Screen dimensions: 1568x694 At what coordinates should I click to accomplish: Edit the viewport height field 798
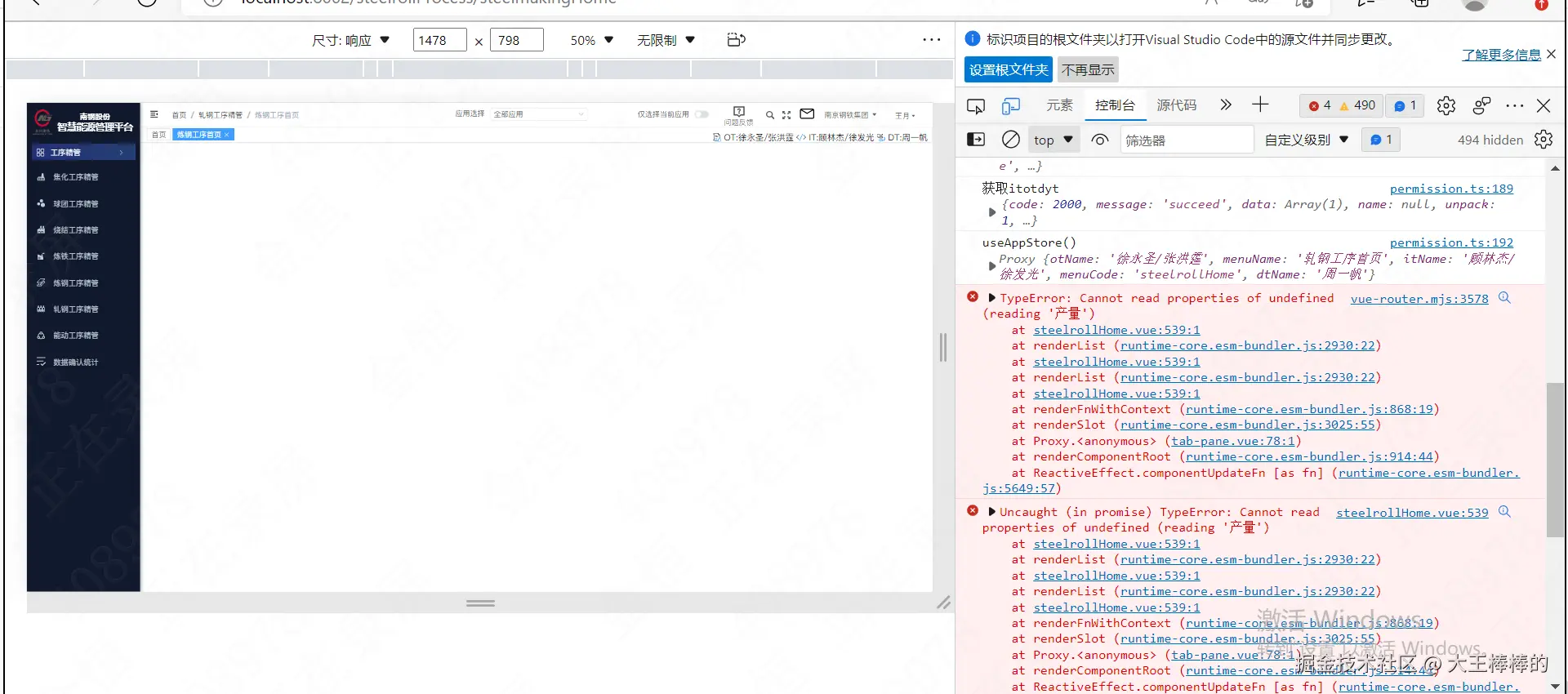tap(516, 40)
